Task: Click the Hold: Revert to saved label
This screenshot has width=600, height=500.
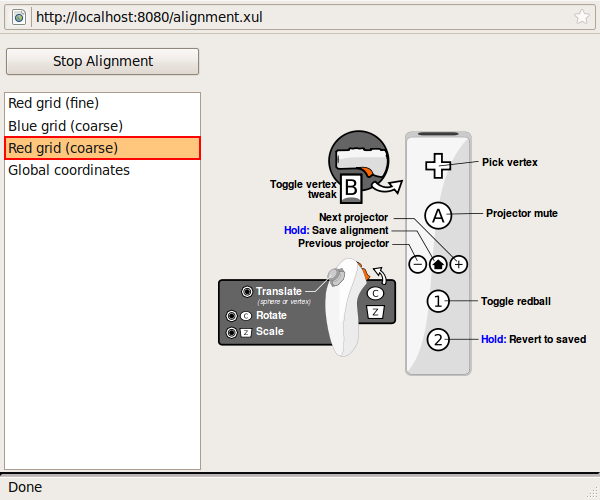Action: point(533,339)
